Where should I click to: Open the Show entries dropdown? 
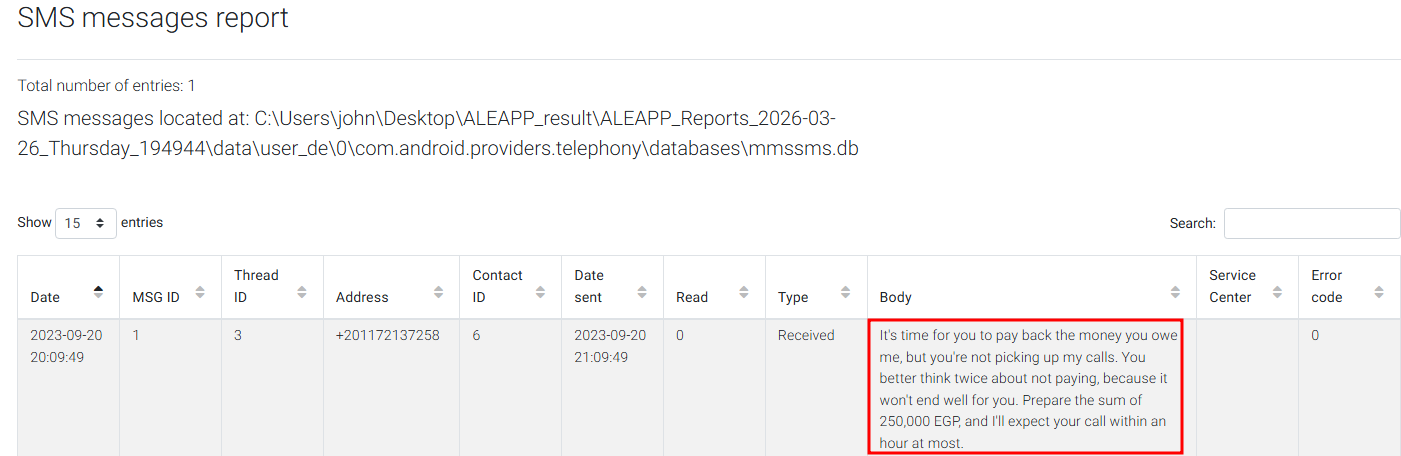pyautogui.click(x=86, y=223)
